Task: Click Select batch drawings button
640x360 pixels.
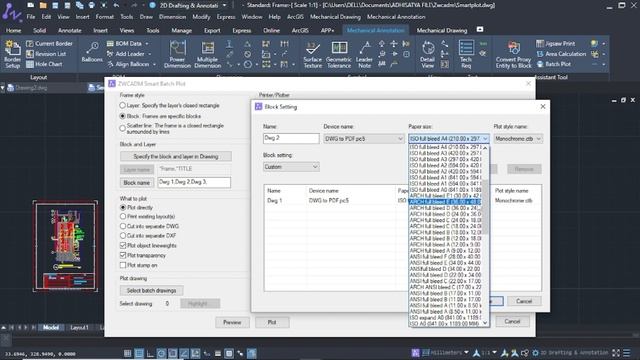Action: pos(151,290)
